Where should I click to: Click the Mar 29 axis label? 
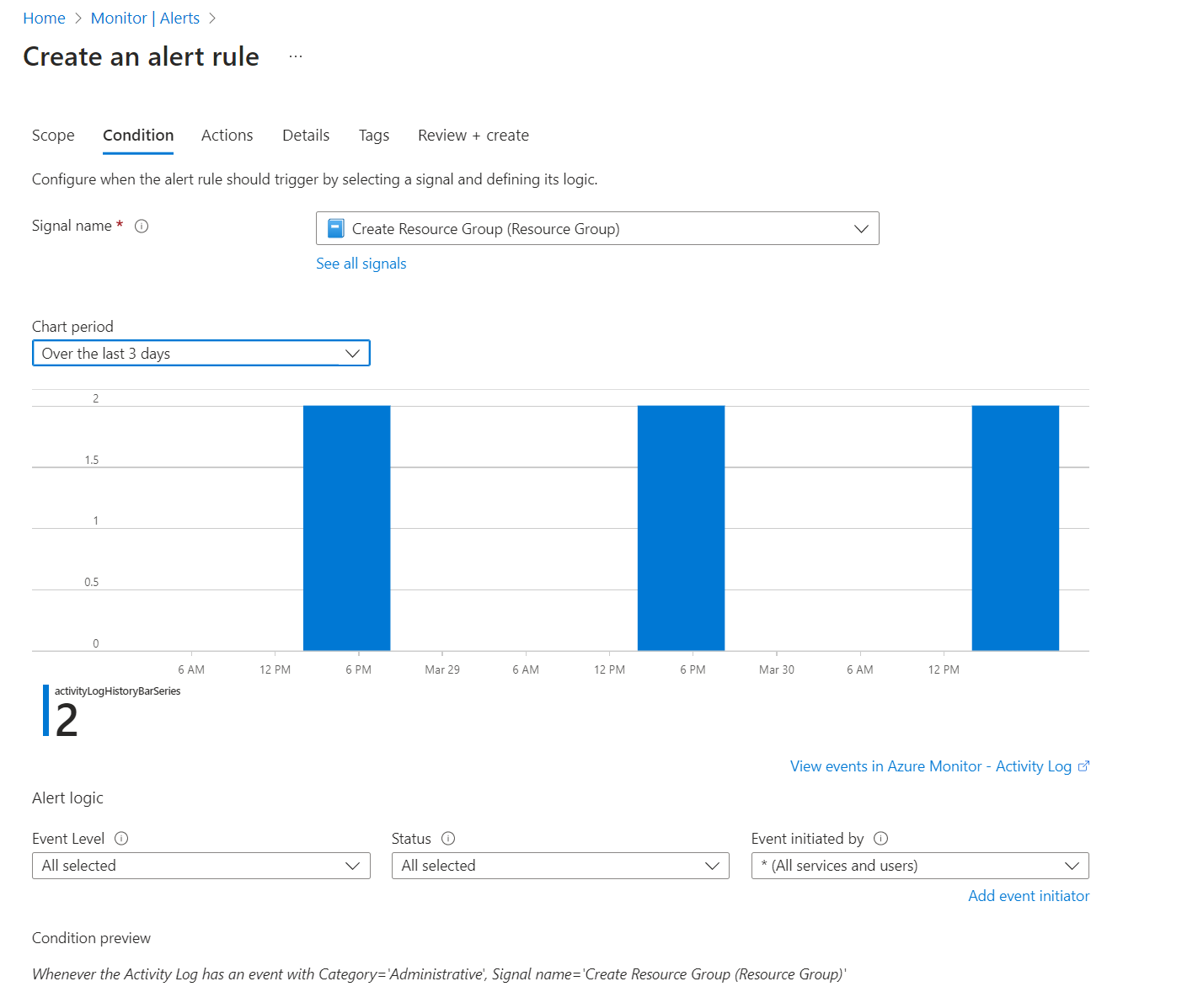(x=442, y=669)
